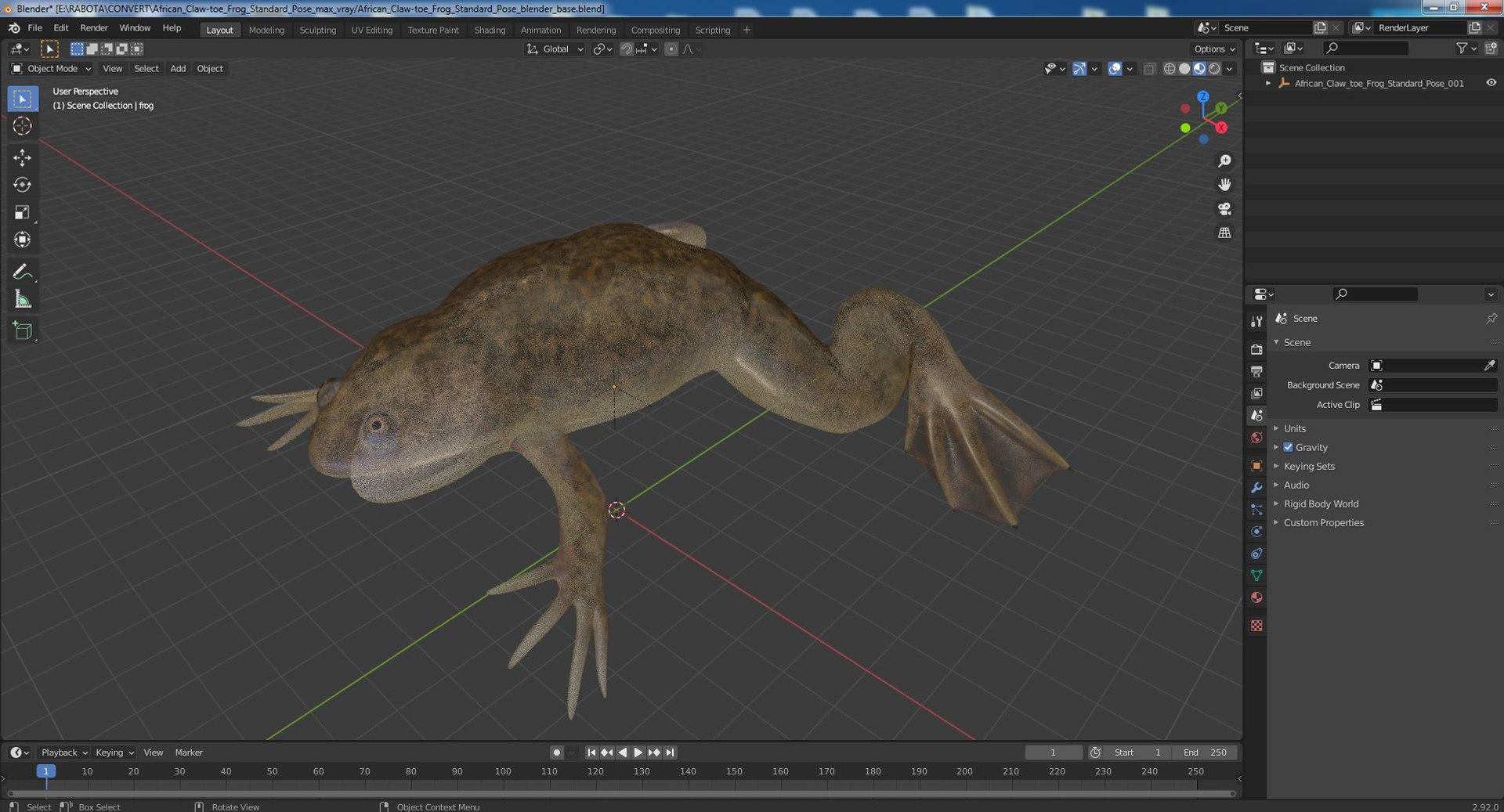Open the Object Data properties tab

[x=1256, y=576]
